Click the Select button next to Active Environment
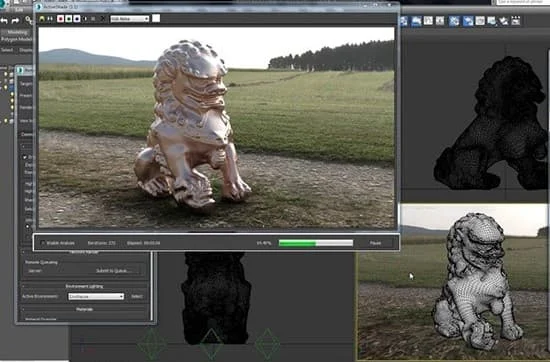This screenshot has width=550, height=362. pos(136,296)
